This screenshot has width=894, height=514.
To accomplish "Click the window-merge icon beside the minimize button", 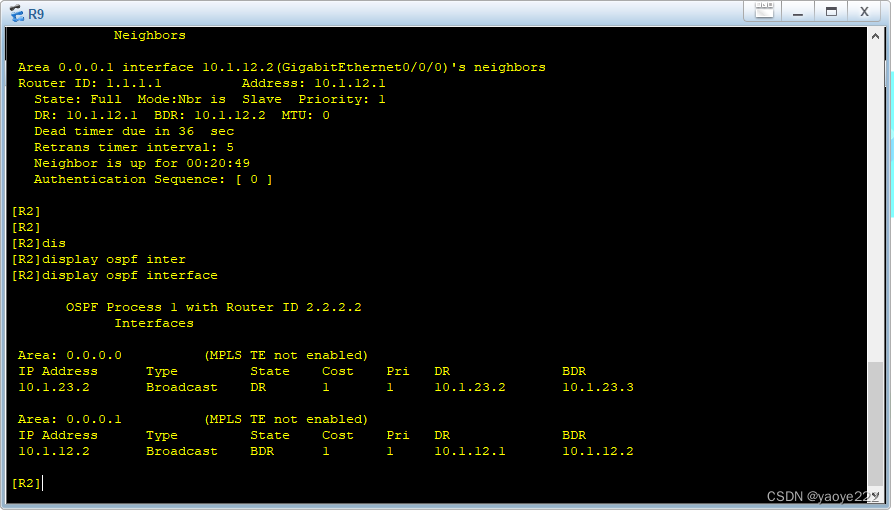I will pyautogui.click(x=764, y=11).
